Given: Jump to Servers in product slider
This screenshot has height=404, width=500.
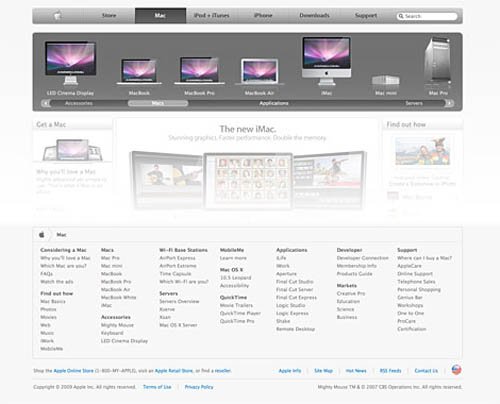Looking at the screenshot, I should pos(414,103).
